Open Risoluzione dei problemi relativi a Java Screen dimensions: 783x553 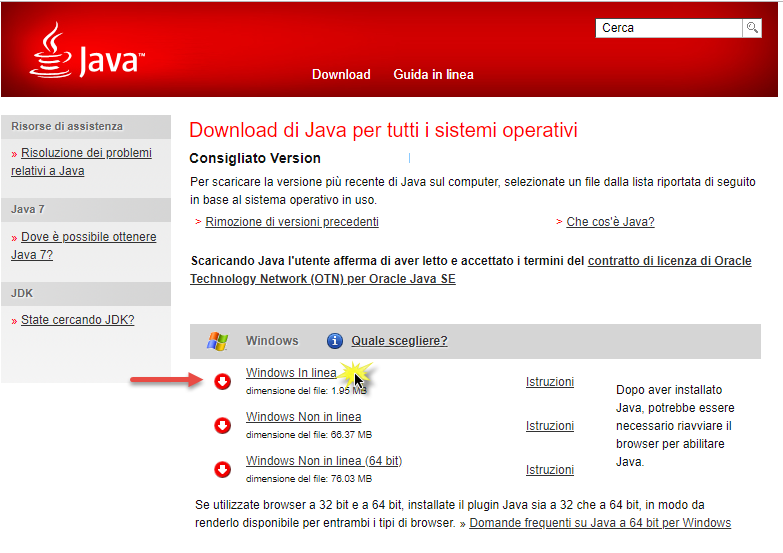[81, 162]
